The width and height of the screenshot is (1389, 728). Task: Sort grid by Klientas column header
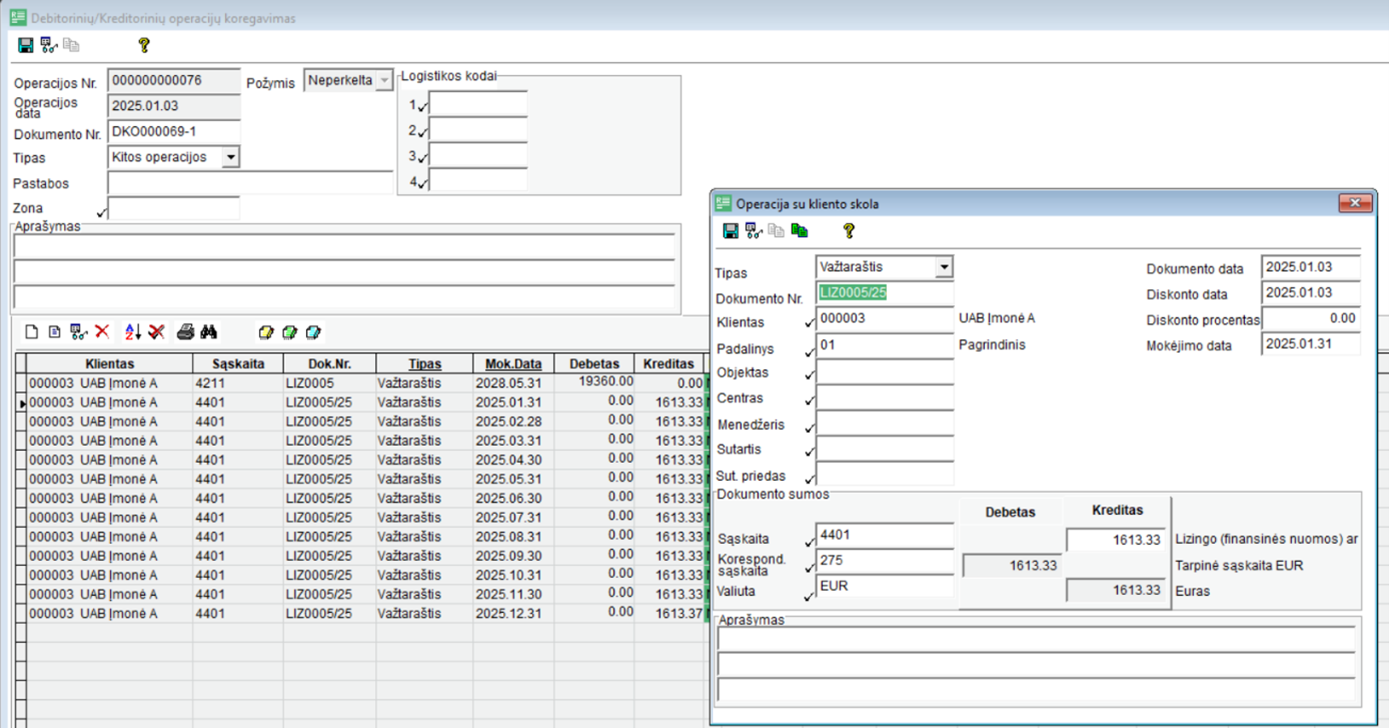pyautogui.click(x=109, y=364)
